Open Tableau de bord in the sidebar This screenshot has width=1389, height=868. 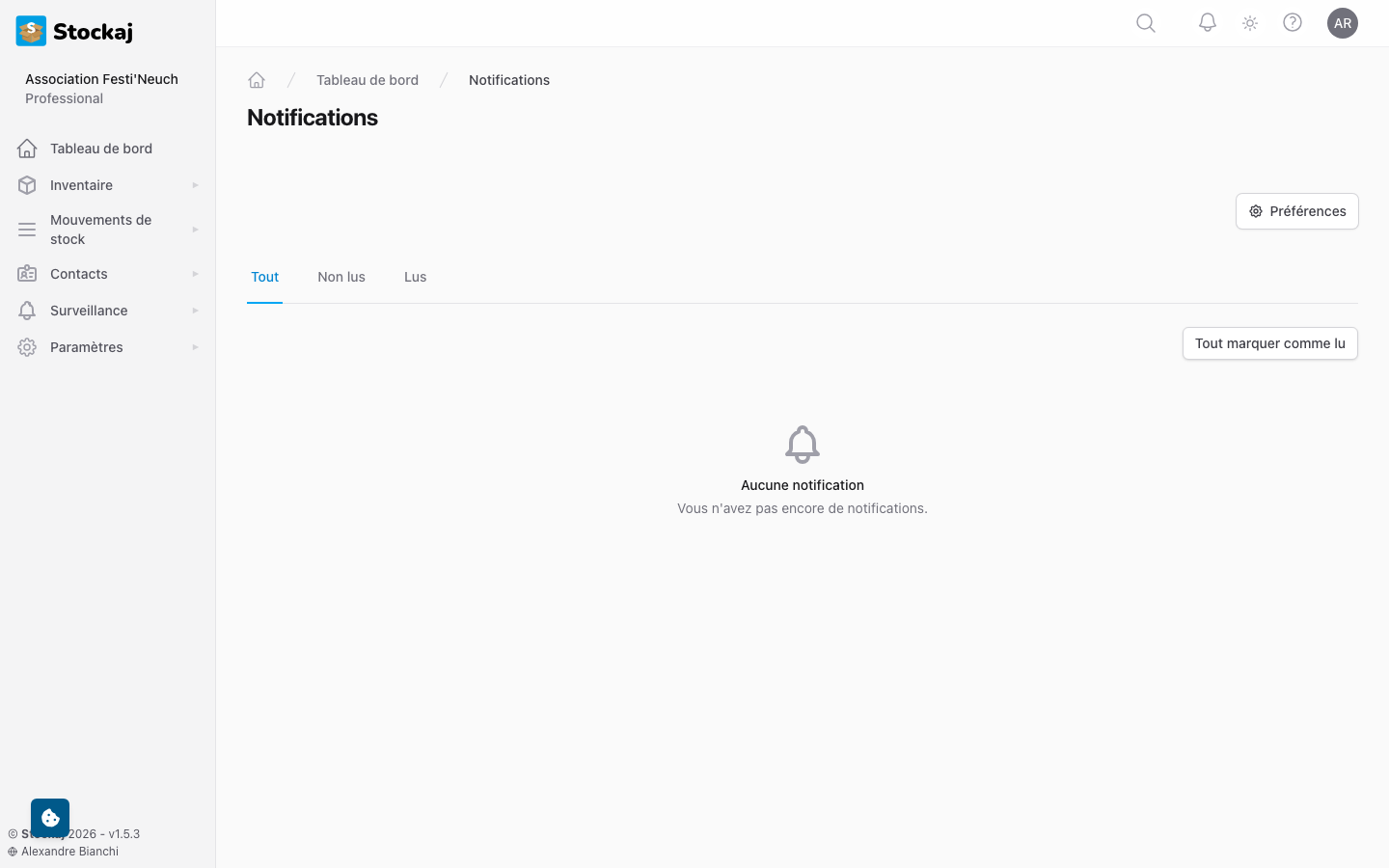[x=108, y=149]
